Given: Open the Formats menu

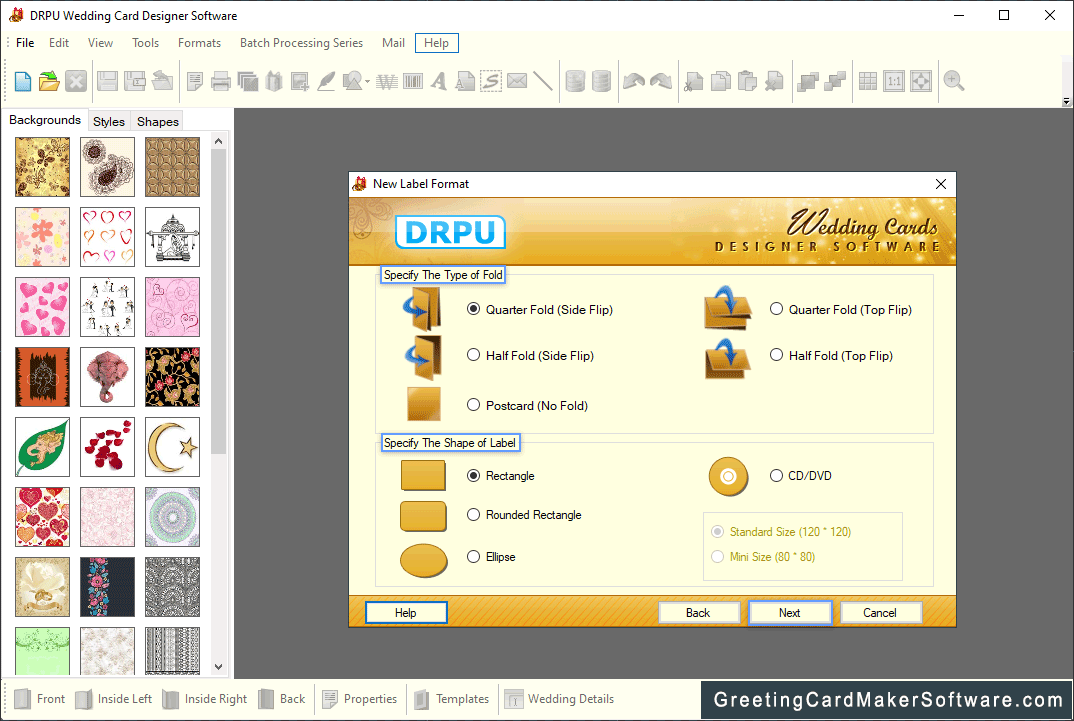Looking at the screenshot, I should pos(199,43).
